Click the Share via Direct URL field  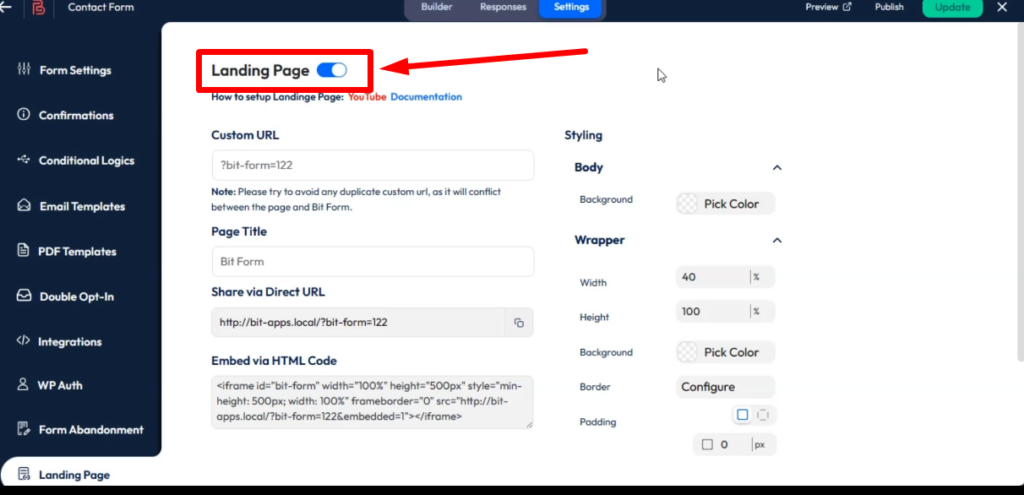pyautogui.click(x=359, y=323)
